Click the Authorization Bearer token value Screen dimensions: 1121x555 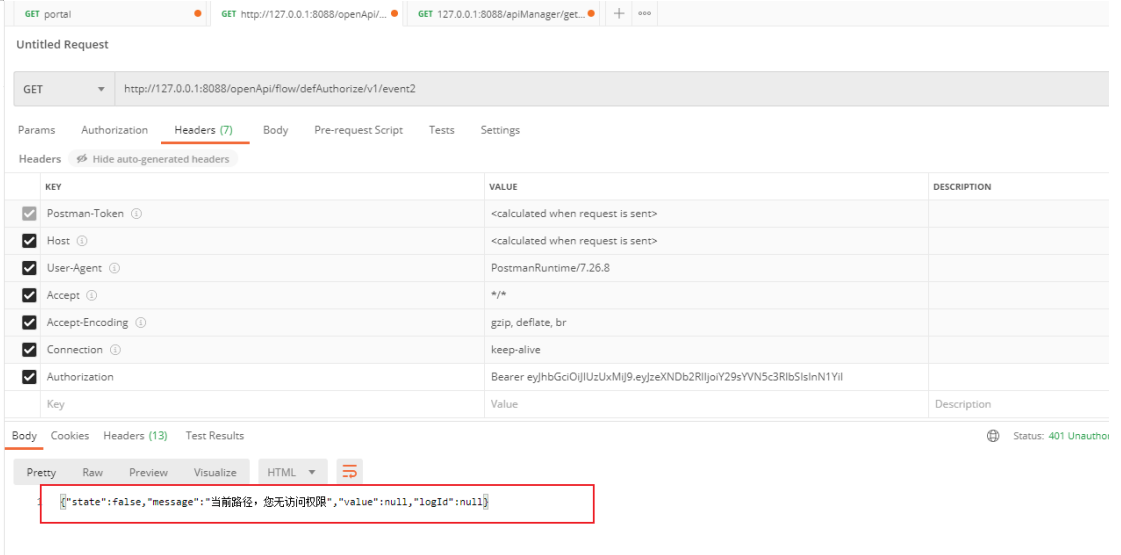[x=667, y=377]
